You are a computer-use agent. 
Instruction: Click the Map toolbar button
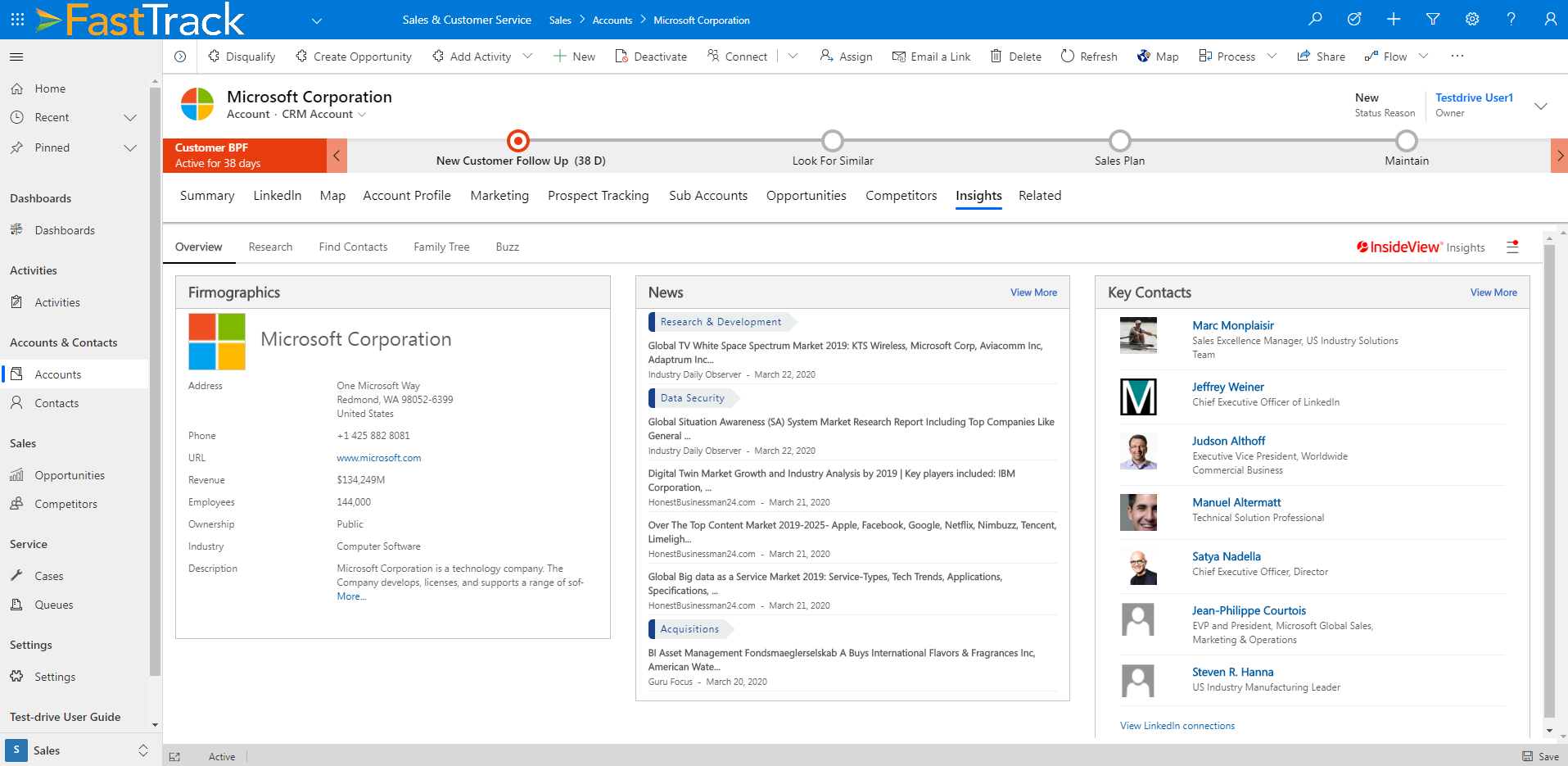(x=1158, y=57)
